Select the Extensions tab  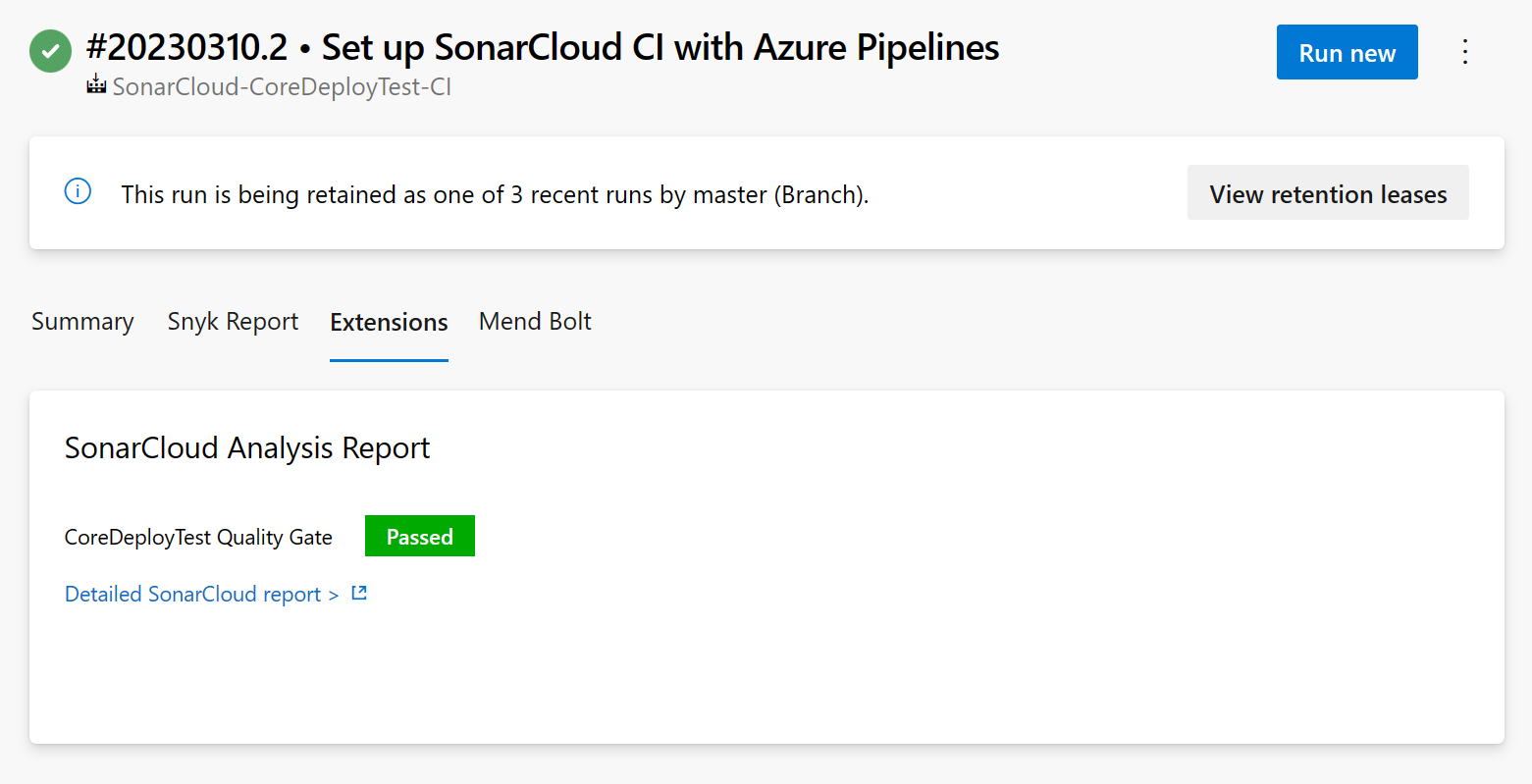coord(389,323)
